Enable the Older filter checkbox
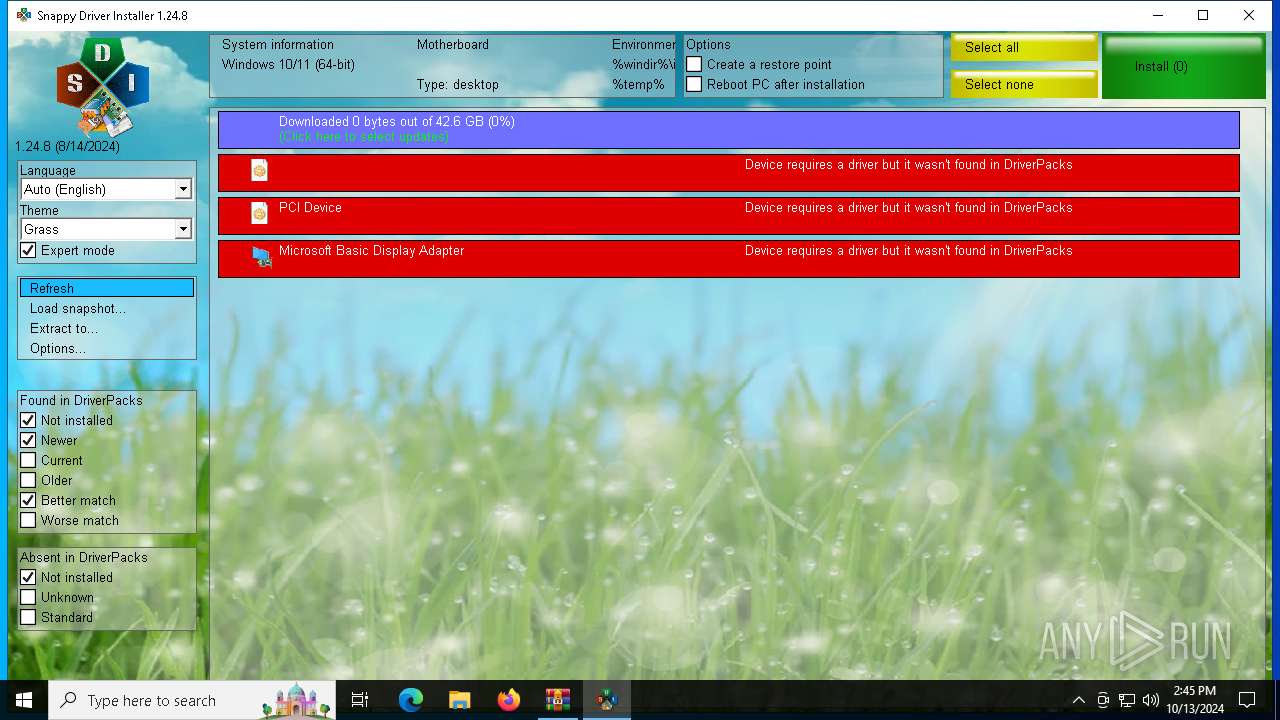The image size is (1280, 720). 28,480
